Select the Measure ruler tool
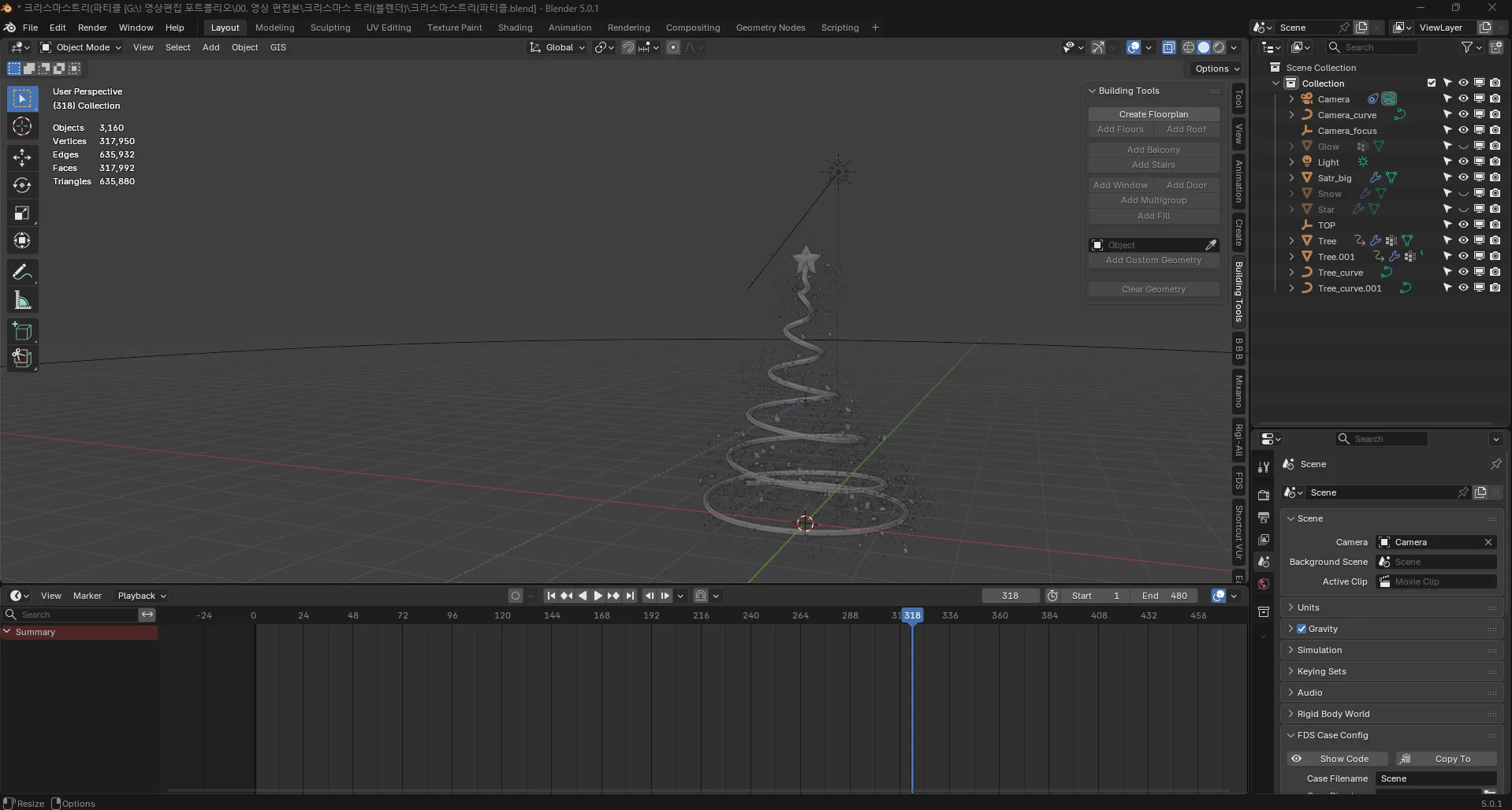This screenshot has width=1512, height=810. pyautogui.click(x=22, y=301)
